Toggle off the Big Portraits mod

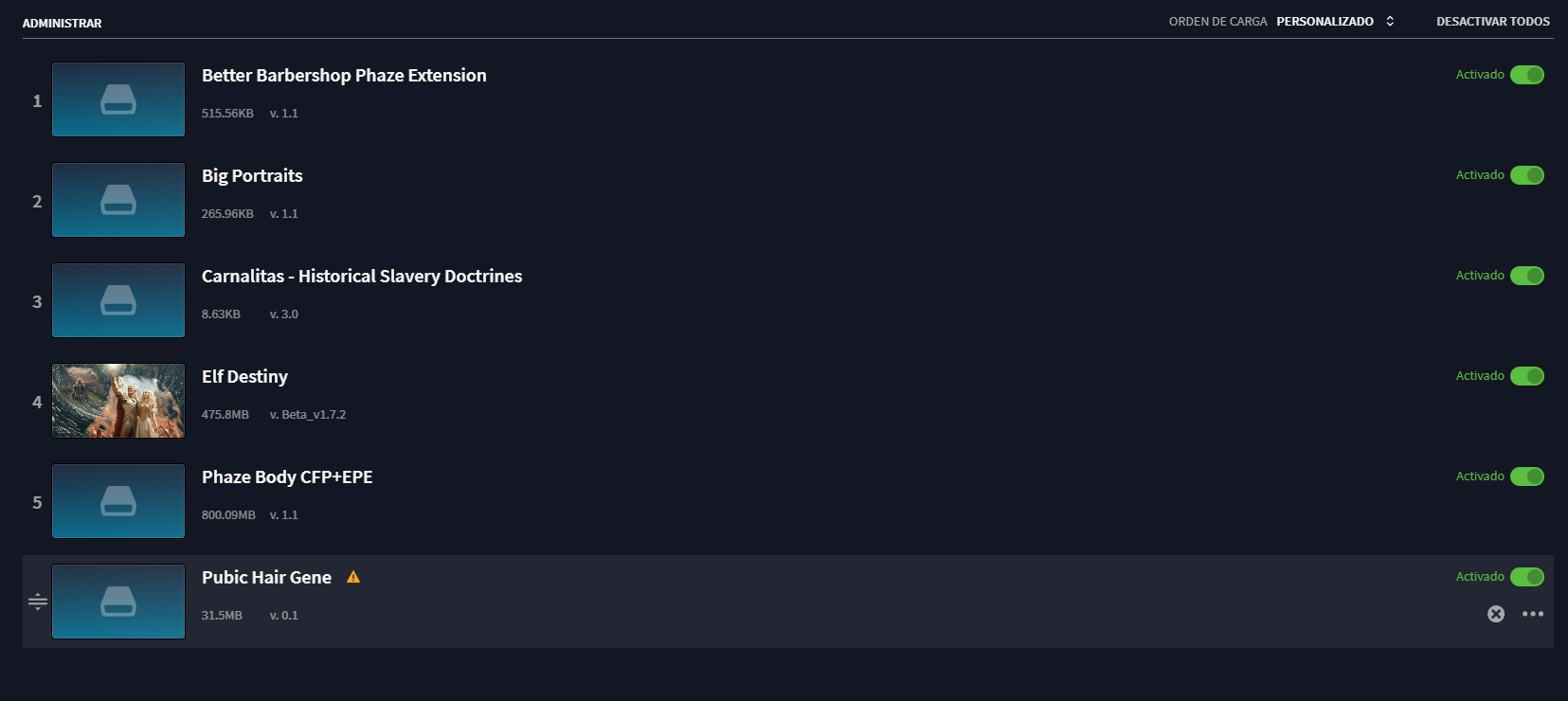tap(1527, 175)
